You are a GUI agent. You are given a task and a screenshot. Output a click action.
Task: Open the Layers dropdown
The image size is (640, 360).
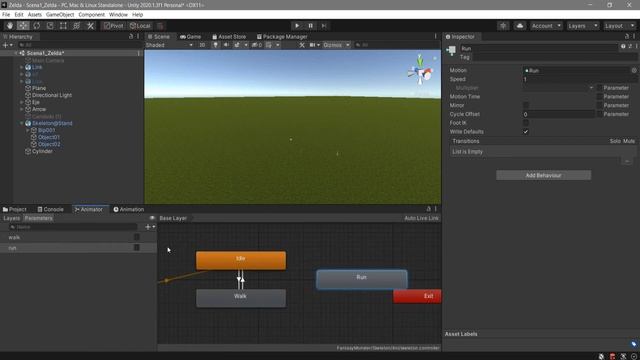(583, 26)
